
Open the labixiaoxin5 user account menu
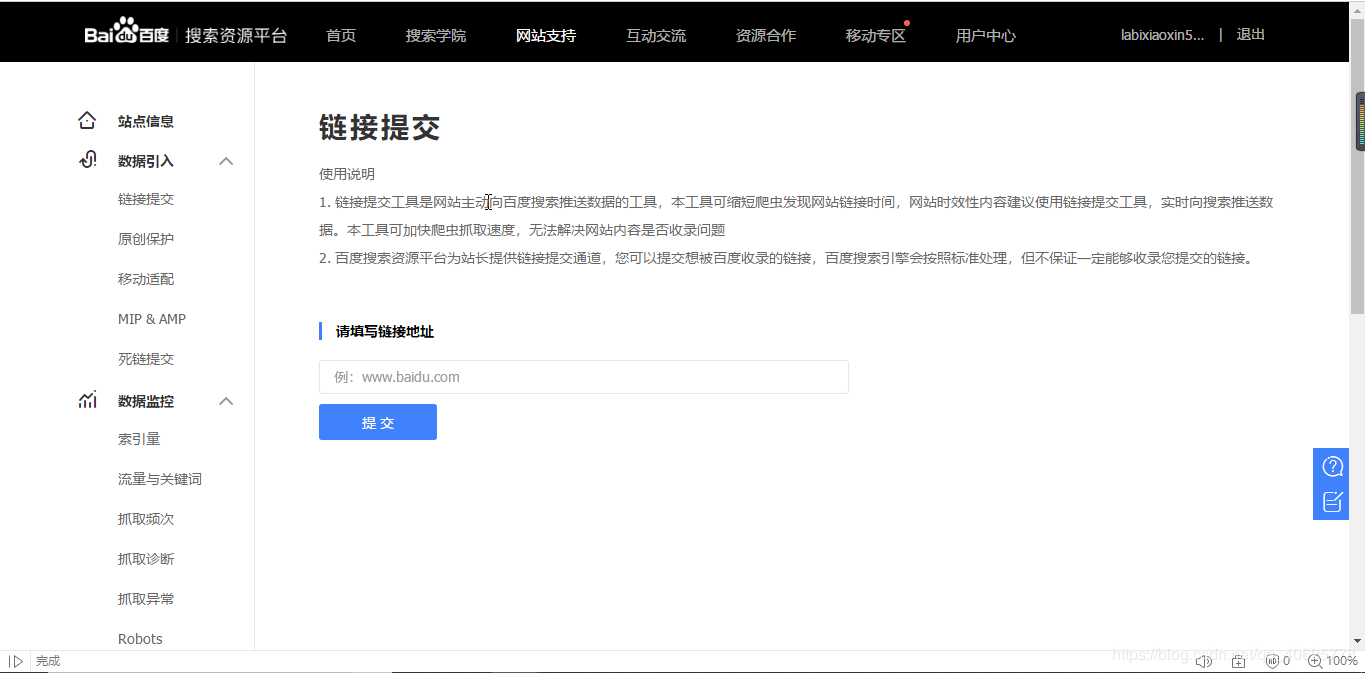tap(1162, 35)
